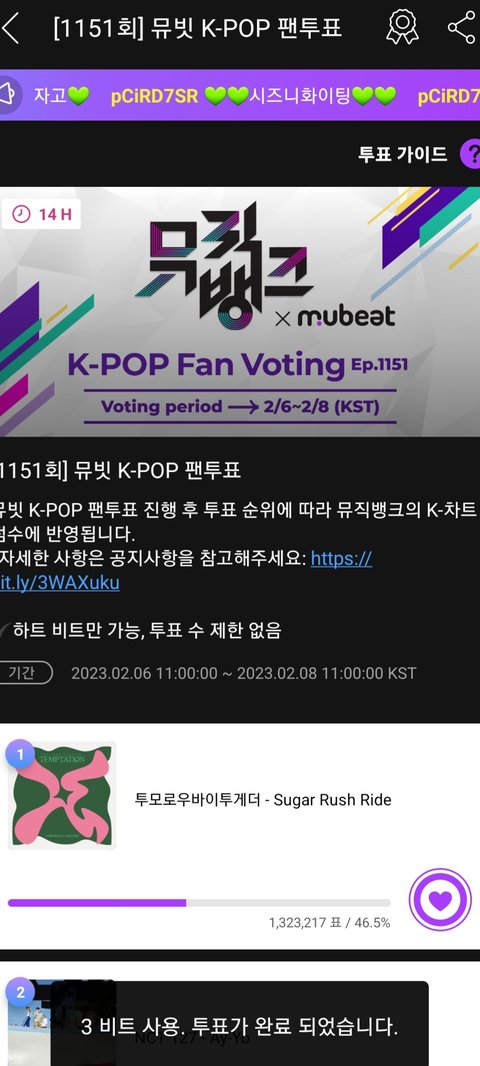Open the 투표 가이드 voting guide

click(402, 154)
